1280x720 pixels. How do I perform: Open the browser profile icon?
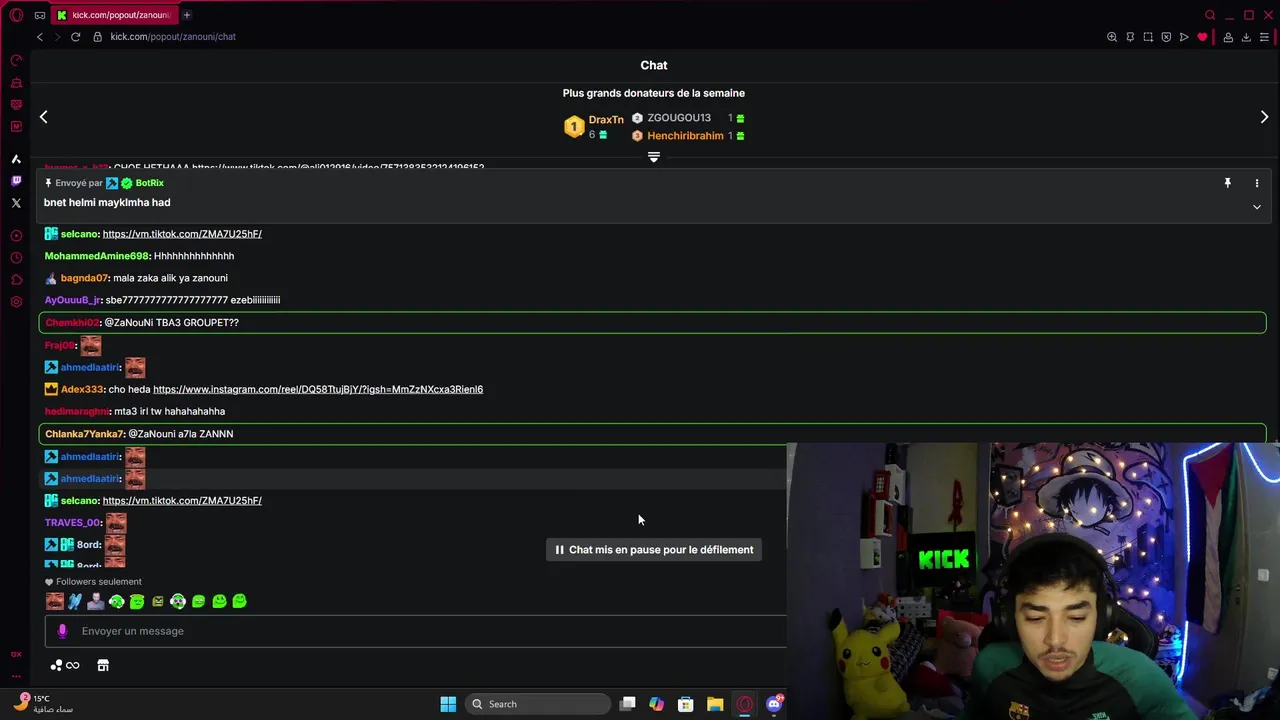1228,37
